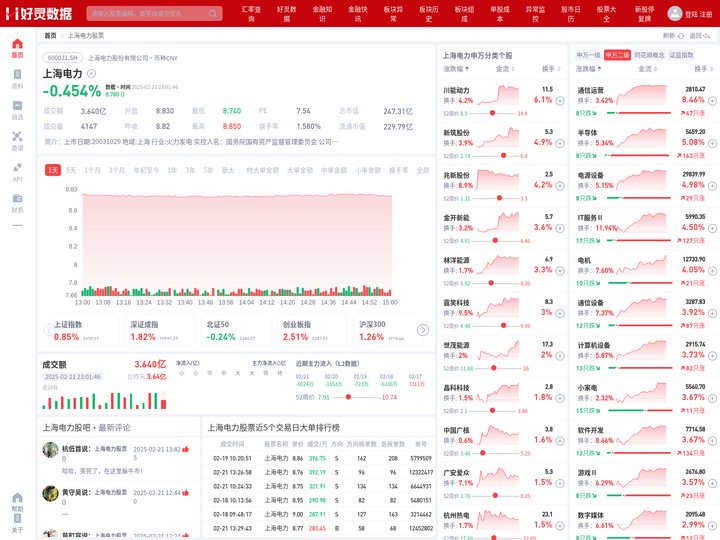
Task: Sort sector list by 涨跌幅
Action: click(x=589, y=69)
